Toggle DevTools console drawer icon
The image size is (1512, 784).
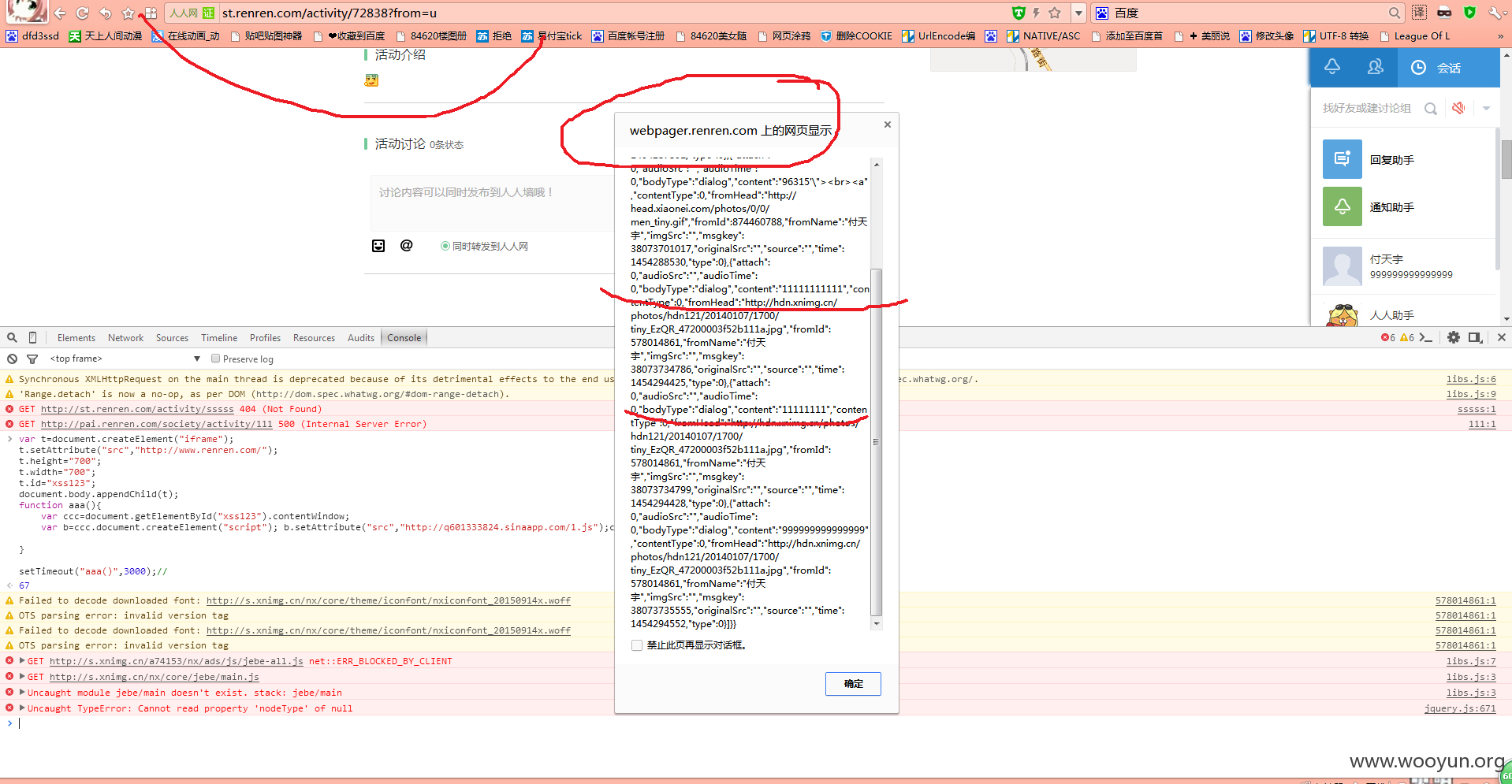(1425, 337)
